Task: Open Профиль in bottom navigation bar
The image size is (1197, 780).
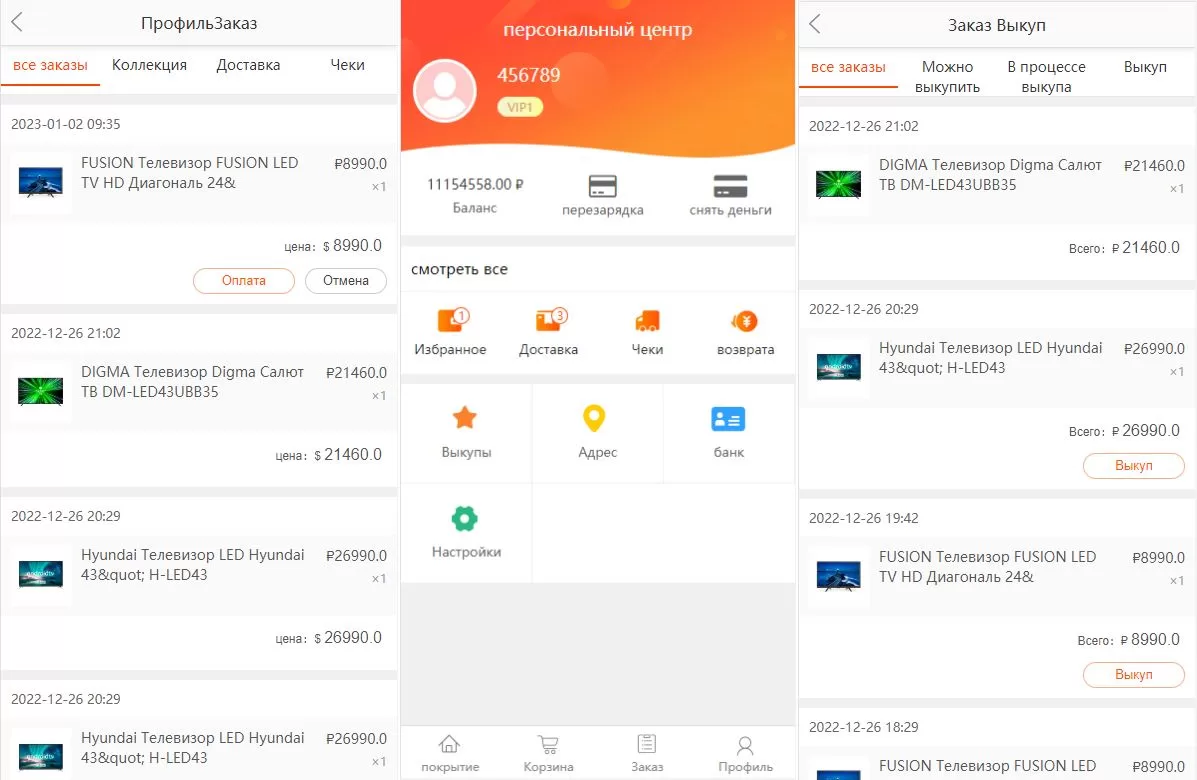Action: (745, 753)
